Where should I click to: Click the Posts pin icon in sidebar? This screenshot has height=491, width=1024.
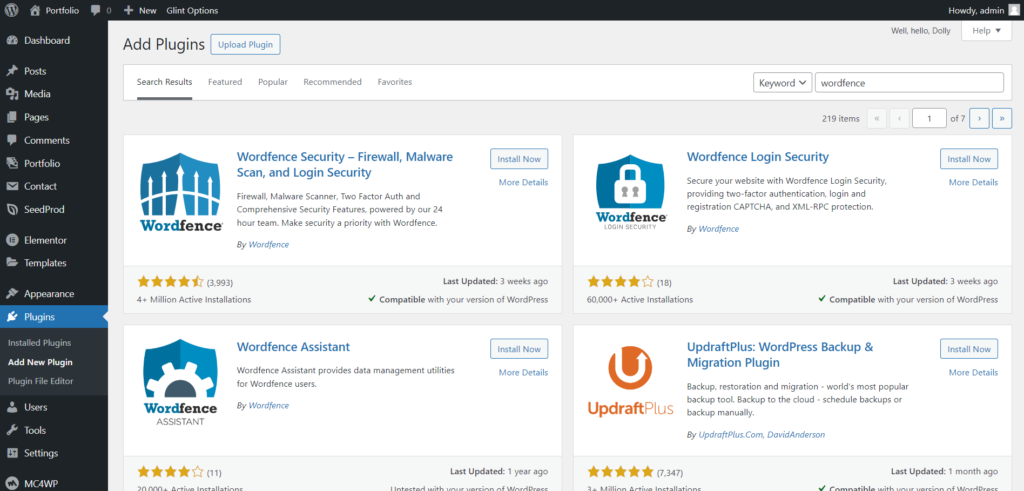coord(12,71)
